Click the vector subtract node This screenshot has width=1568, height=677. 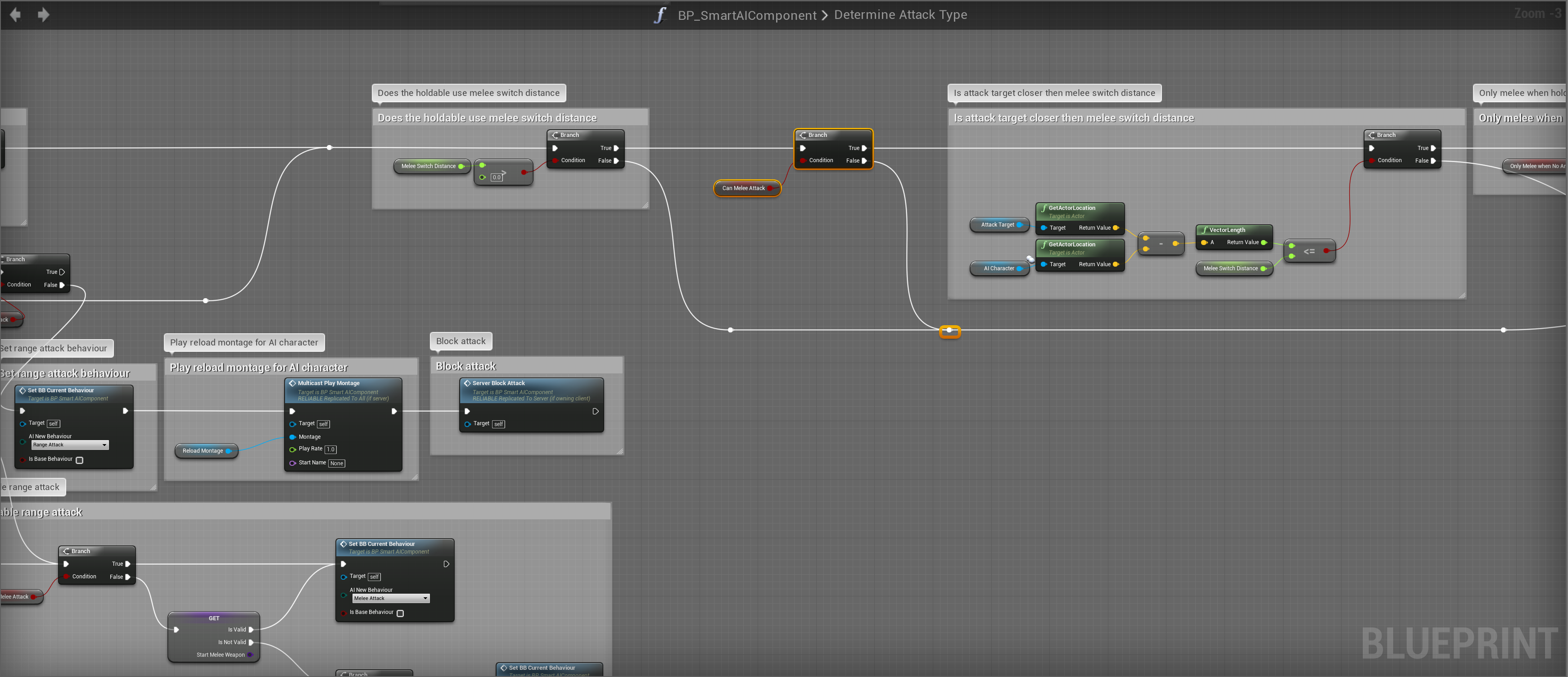[x=1161, y=244]
